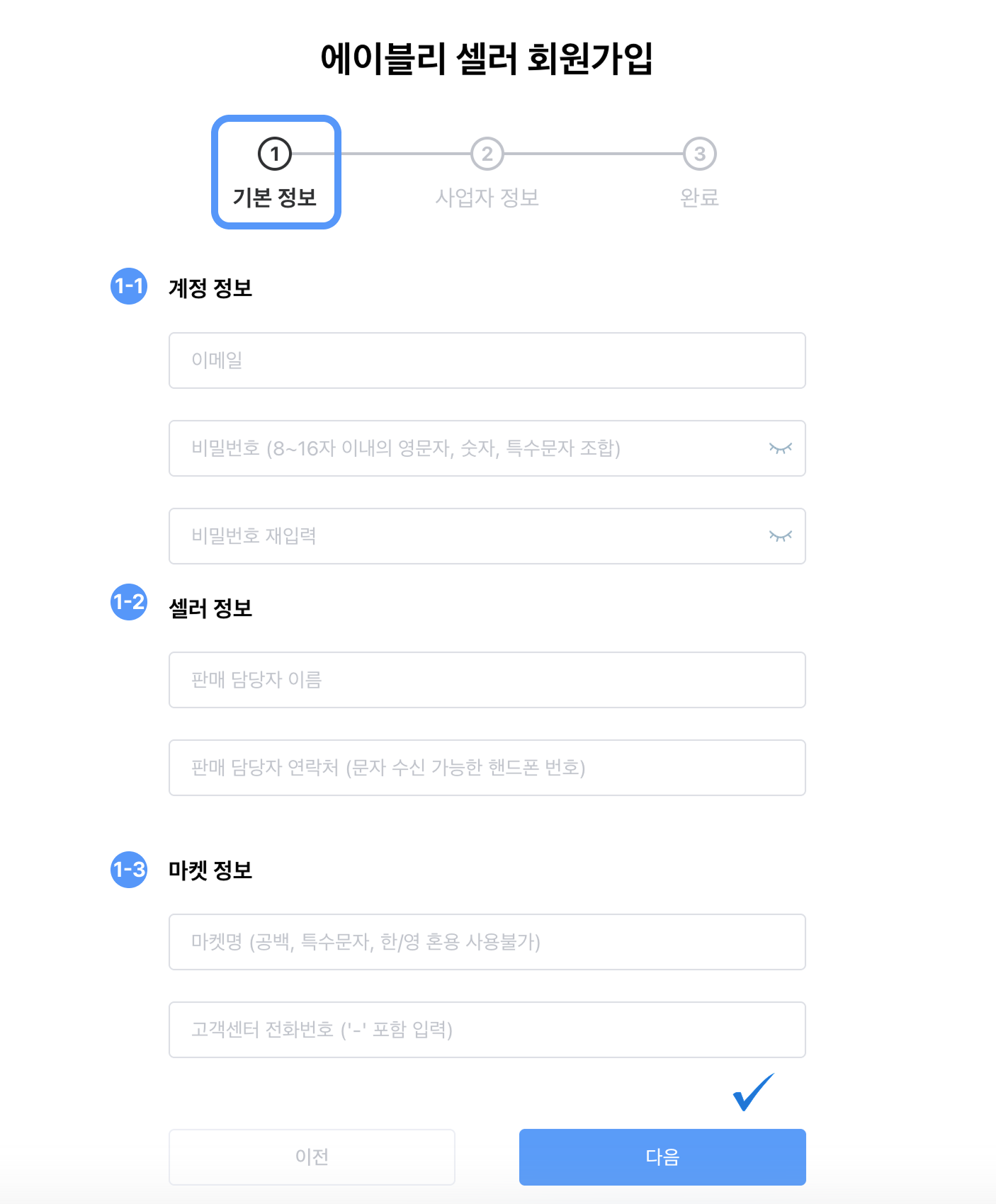The height and width of the screenshot is (1204, 996).
Task: Click the 고객센터 전화번호 field
Action: pyautogui.click(x=487, y=1030)
